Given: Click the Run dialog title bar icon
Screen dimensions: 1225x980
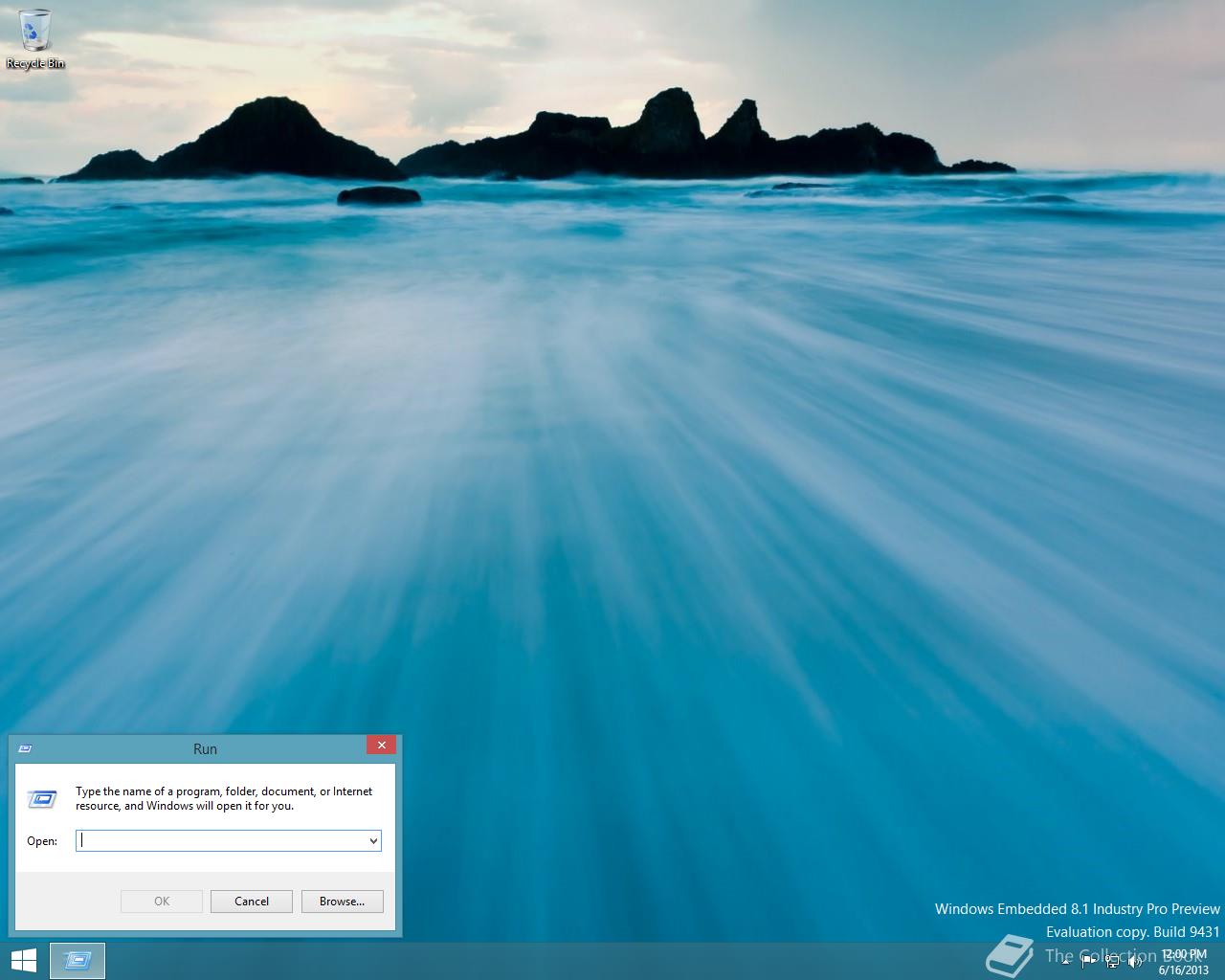Looking at the screenshot, I should (x=26, y=748).
